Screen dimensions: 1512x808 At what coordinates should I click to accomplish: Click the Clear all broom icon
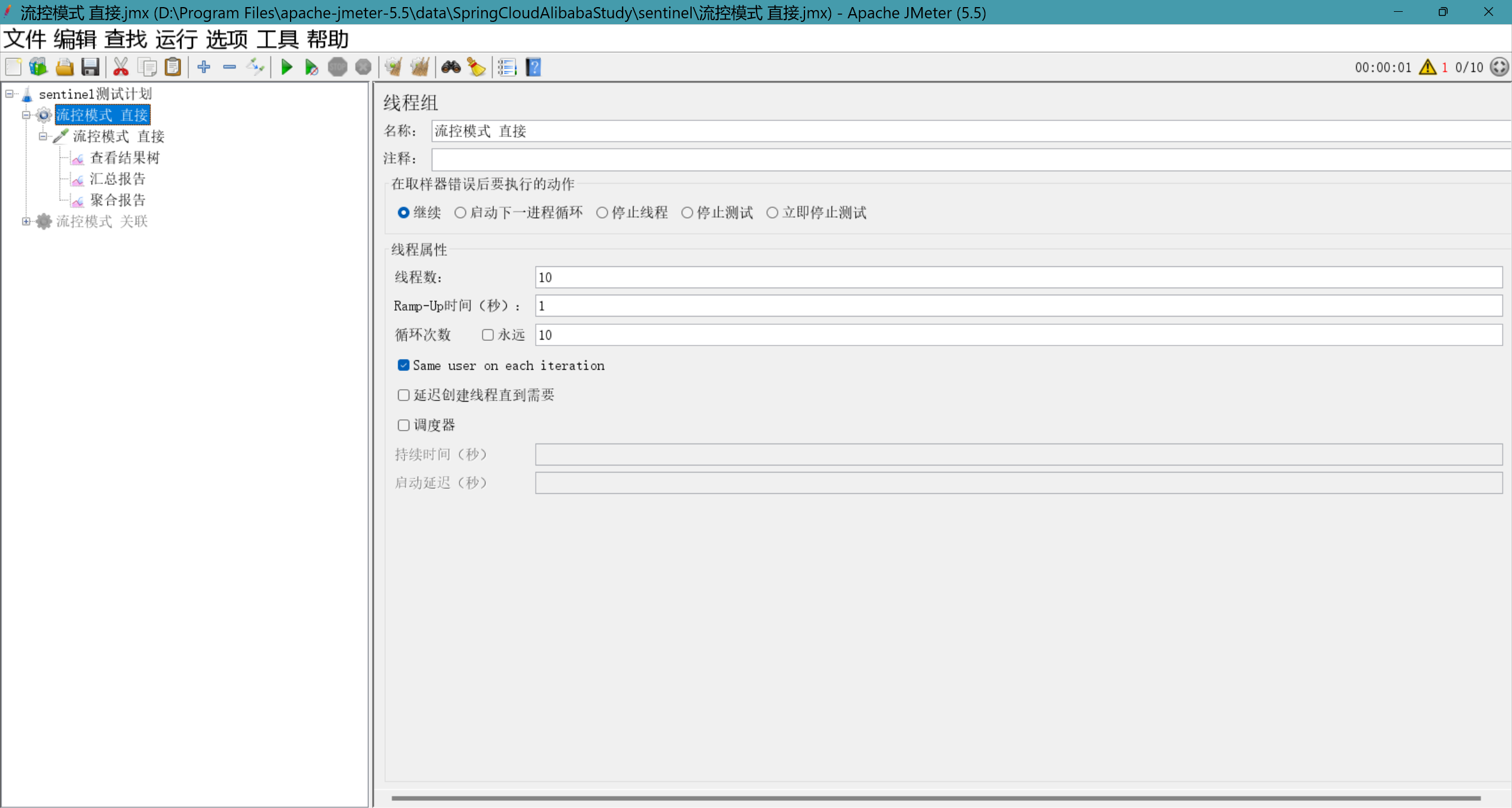click(x=420, y=67)
